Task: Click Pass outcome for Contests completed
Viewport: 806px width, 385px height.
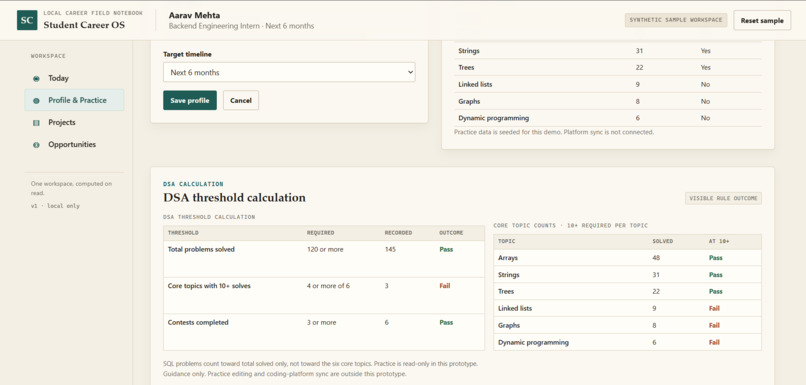Action: click(x=446, y=323)
